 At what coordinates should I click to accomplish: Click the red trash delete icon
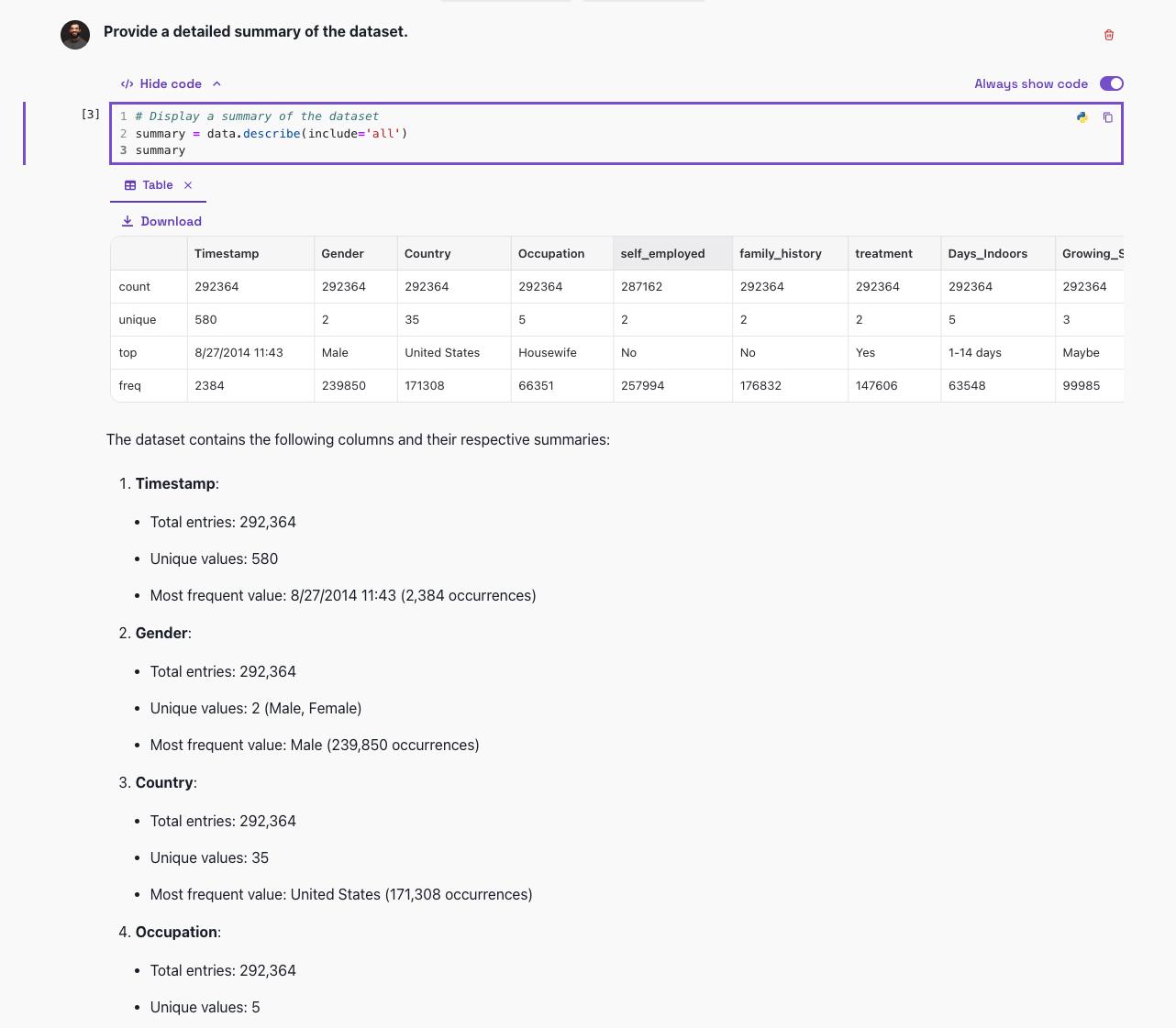[1109, 35]
